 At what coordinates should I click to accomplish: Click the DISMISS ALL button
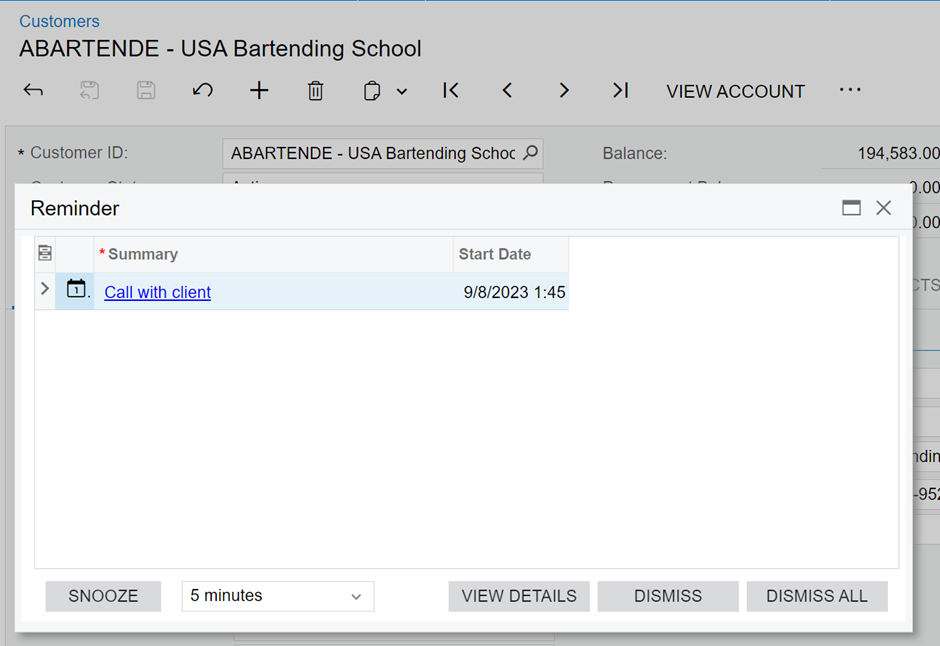(x=816, y=596)
